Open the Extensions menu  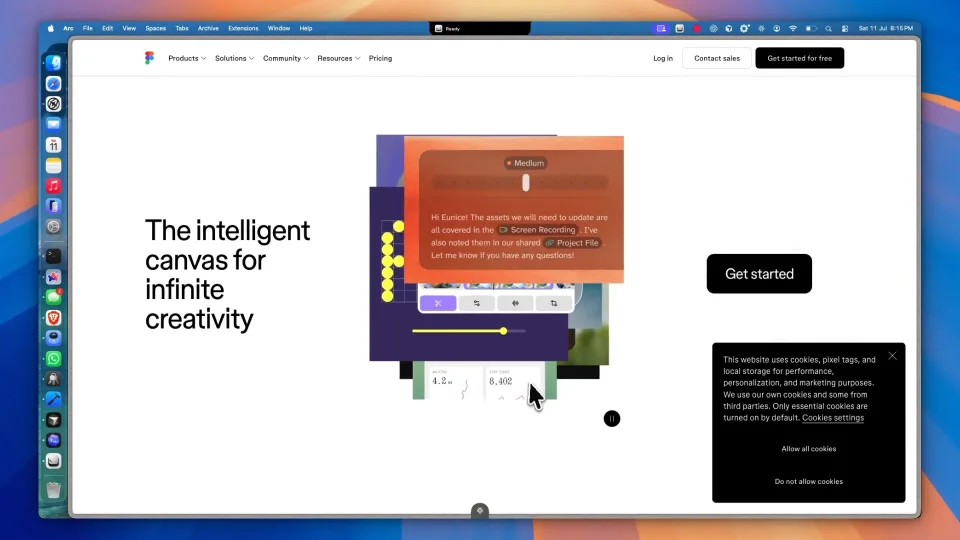(243, 28)
